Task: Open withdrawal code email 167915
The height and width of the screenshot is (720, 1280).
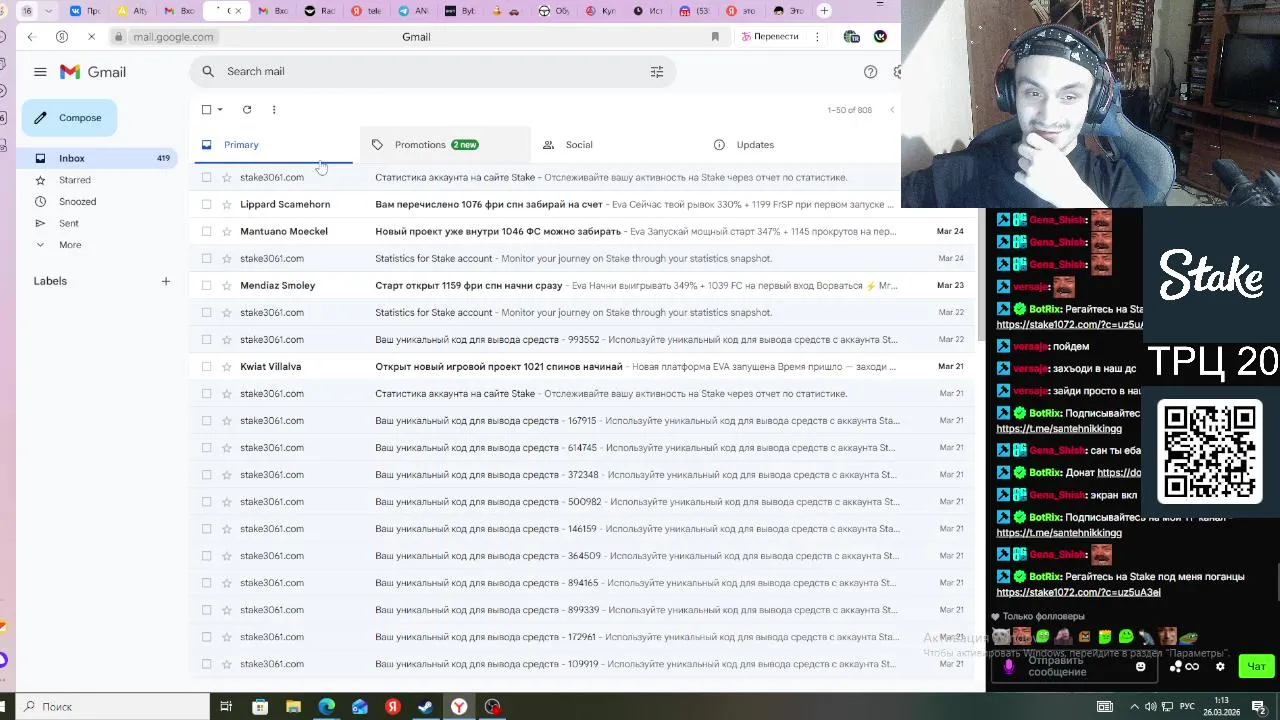Action: [583, 421]
